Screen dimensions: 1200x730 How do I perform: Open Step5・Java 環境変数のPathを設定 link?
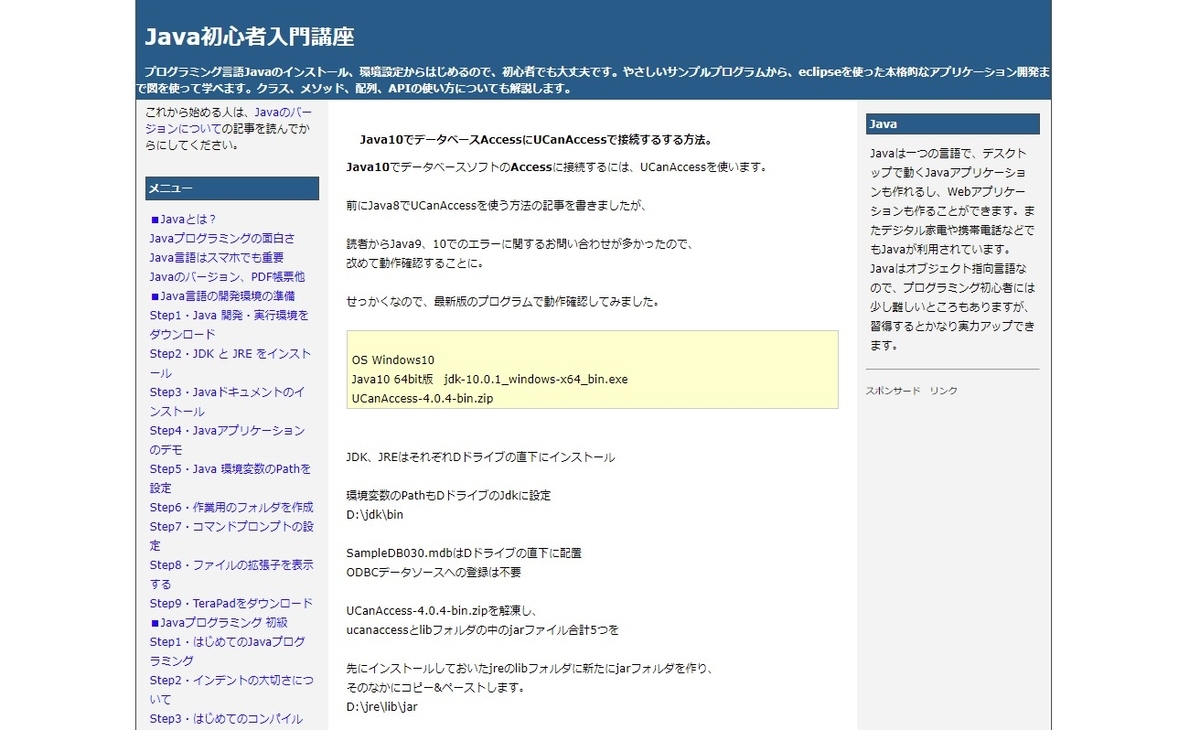point(230,478)
